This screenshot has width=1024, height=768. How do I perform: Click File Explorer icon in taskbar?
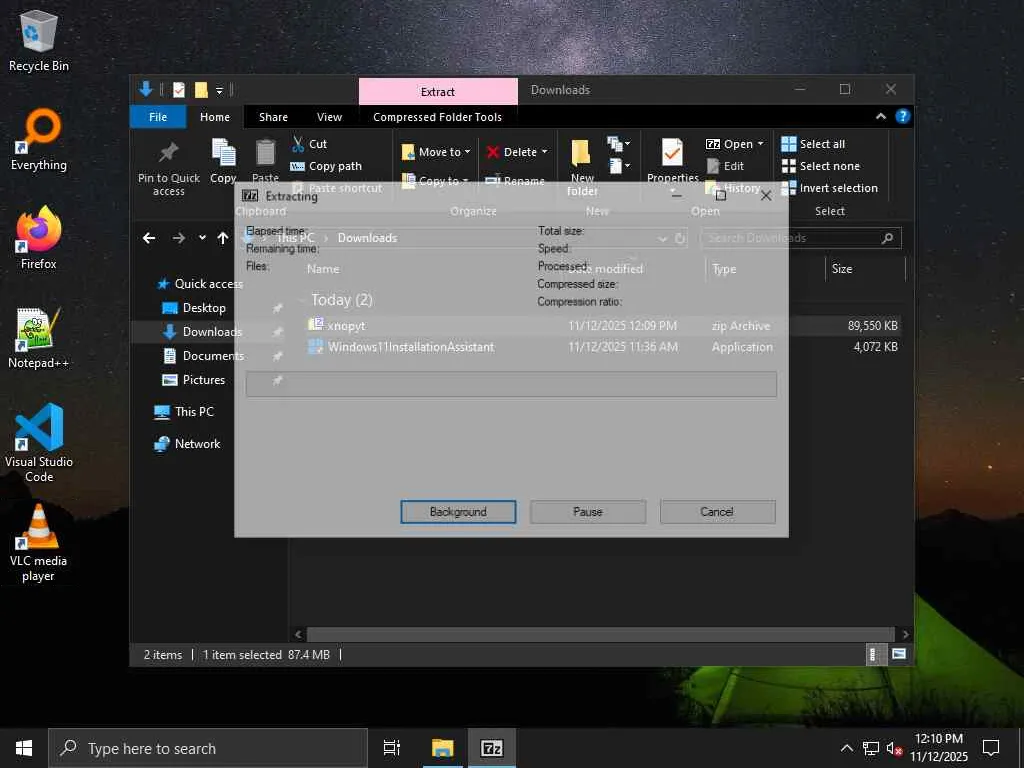click(442, 748)
